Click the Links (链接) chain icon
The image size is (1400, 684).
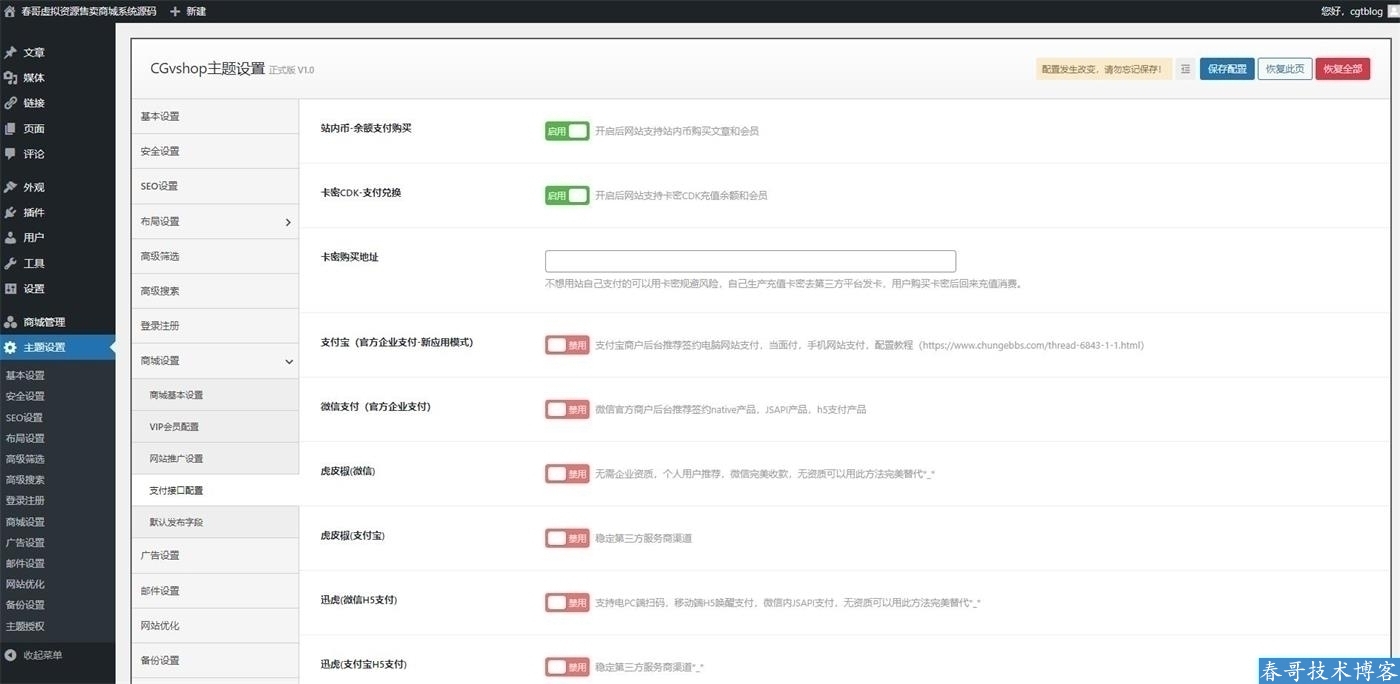11,103
